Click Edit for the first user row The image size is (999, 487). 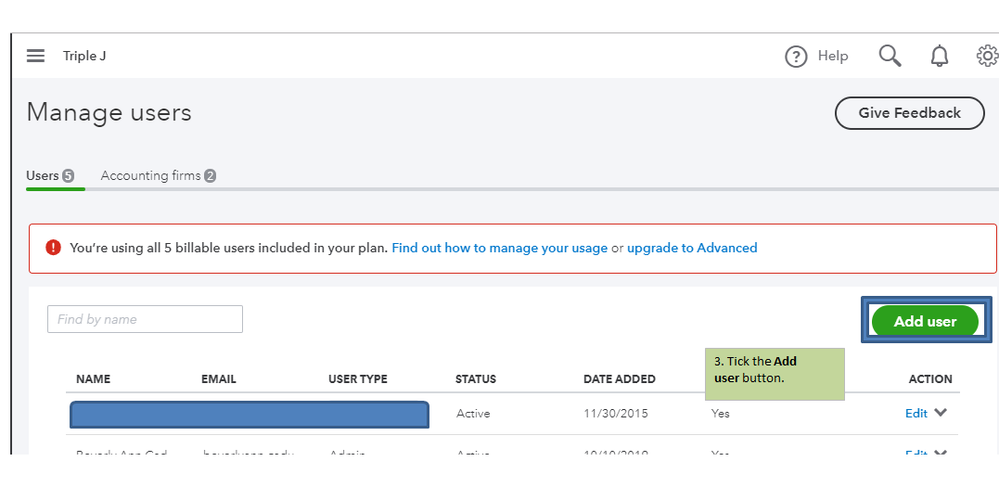click(916, 413)
